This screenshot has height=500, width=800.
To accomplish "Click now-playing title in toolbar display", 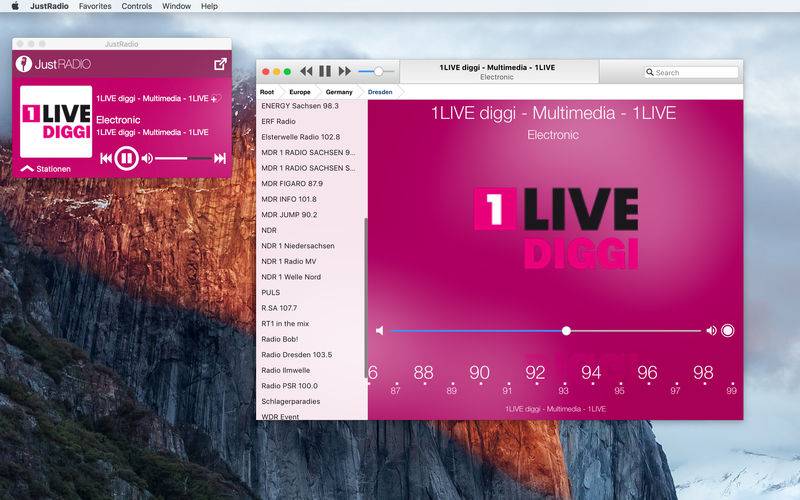I will [497, 67].
